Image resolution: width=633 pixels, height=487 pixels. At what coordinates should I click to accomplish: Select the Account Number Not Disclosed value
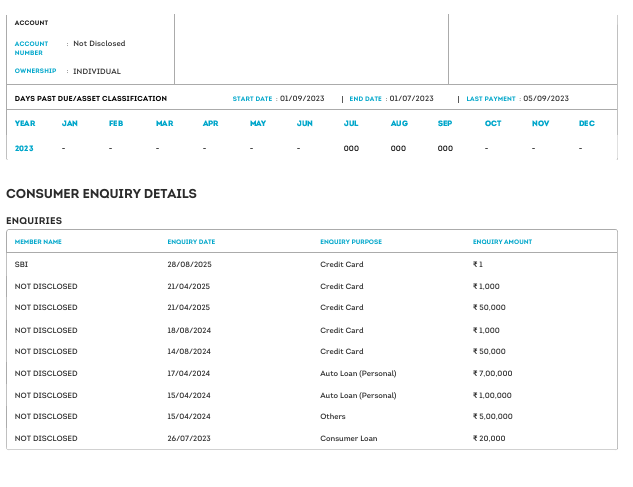(x=99, y=44)
